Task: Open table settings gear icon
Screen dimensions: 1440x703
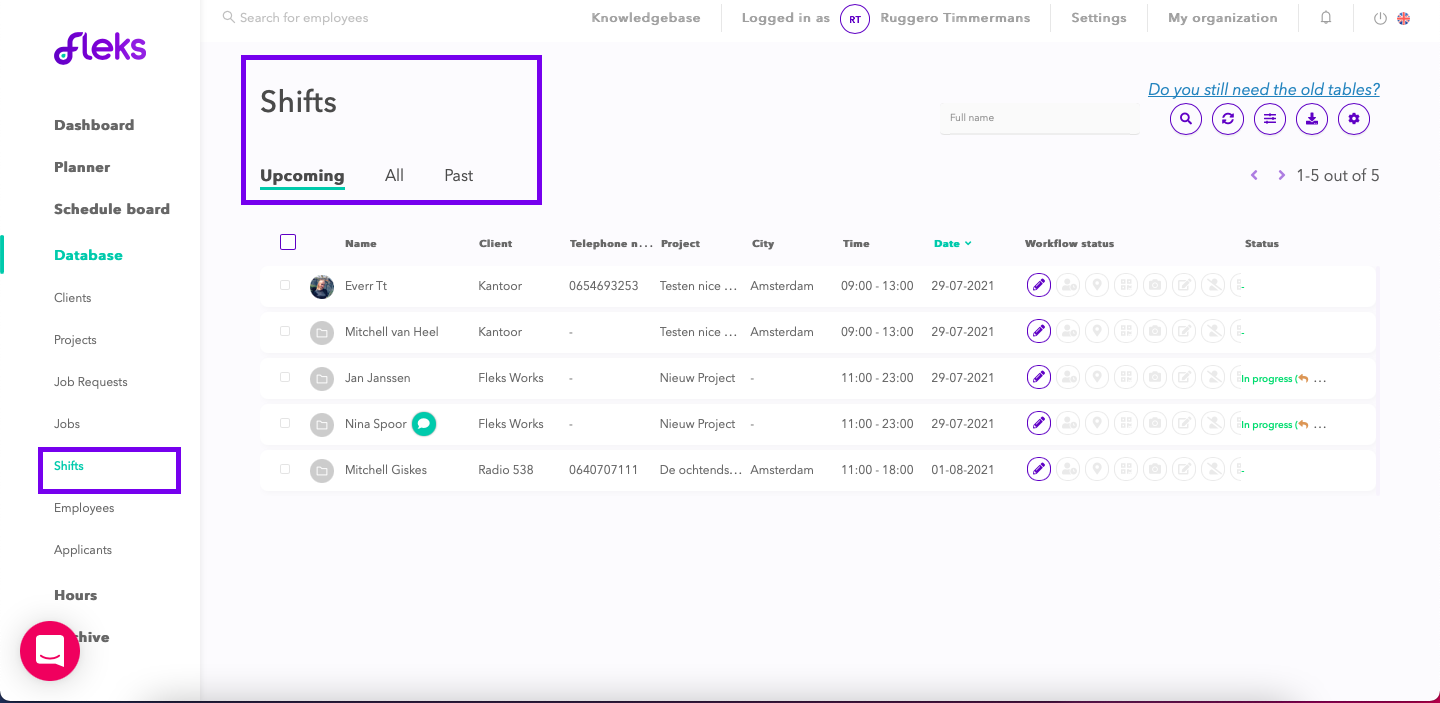Action: (1354, 119)
